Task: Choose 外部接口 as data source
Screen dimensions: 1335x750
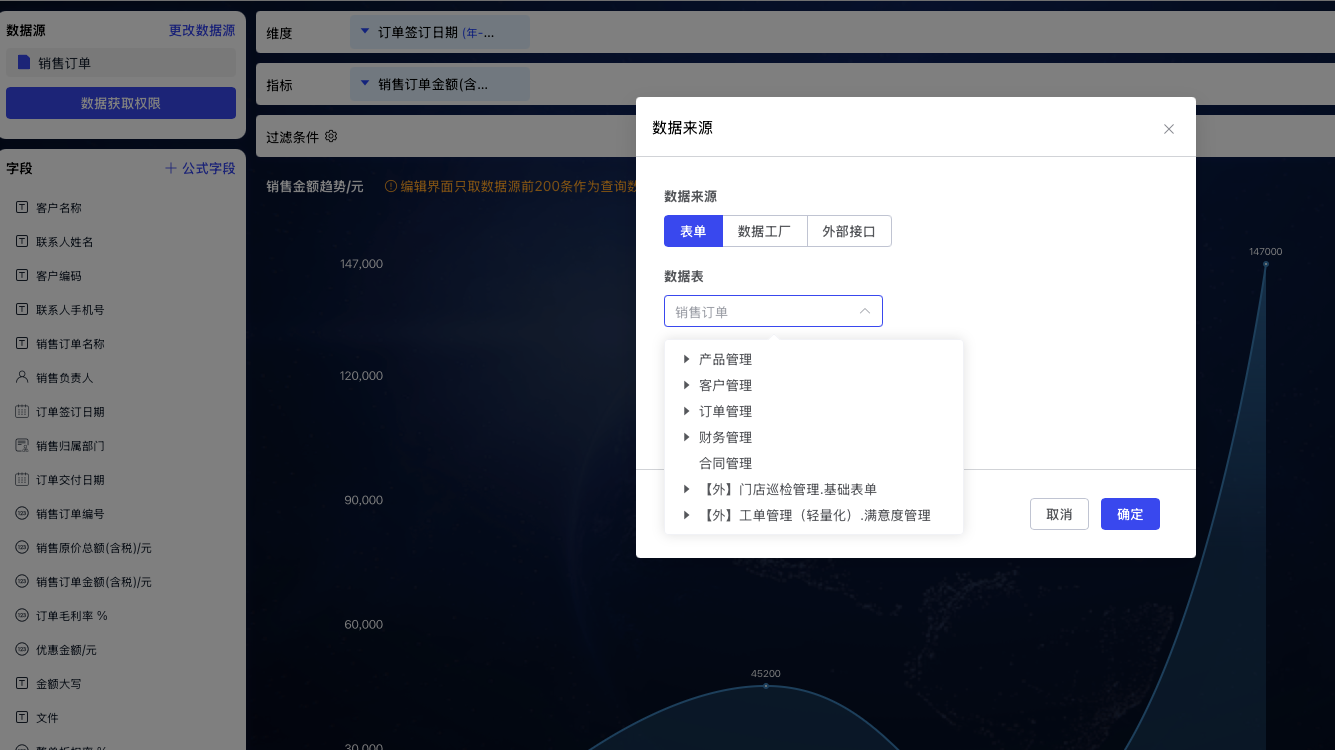Action: [848, 231]
